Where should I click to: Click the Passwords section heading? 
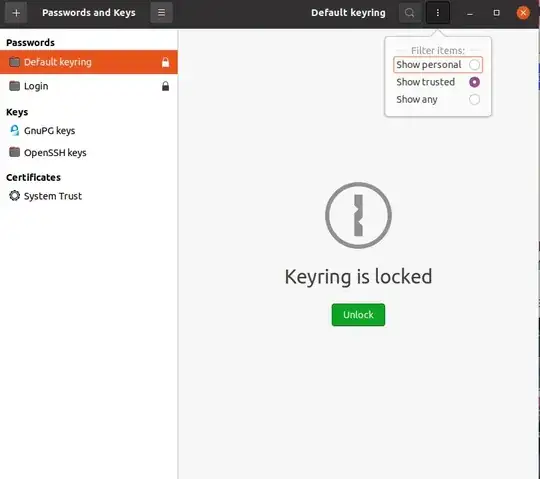point(30,43)
